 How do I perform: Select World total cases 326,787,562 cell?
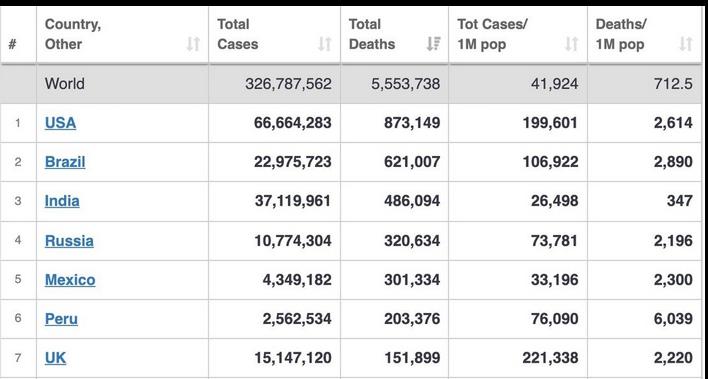click(x=289, y=84)
